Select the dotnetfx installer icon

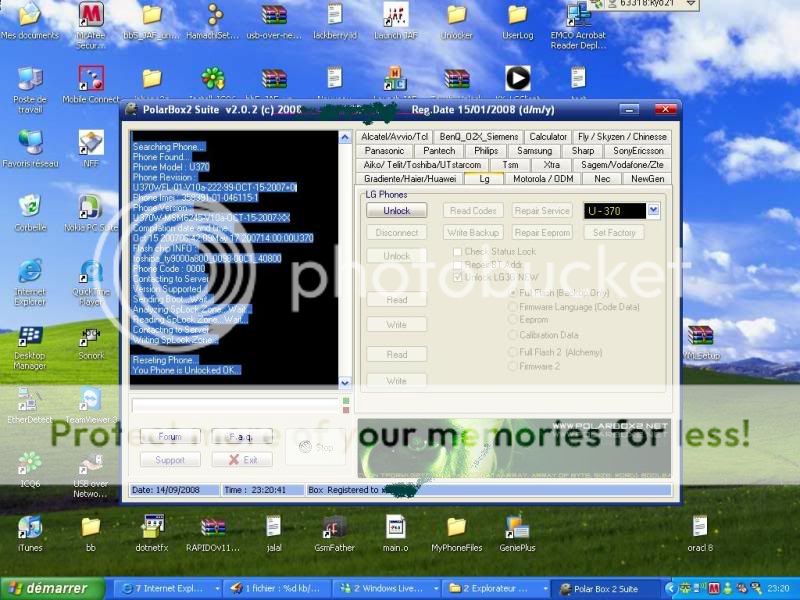(x=152, y=534)
